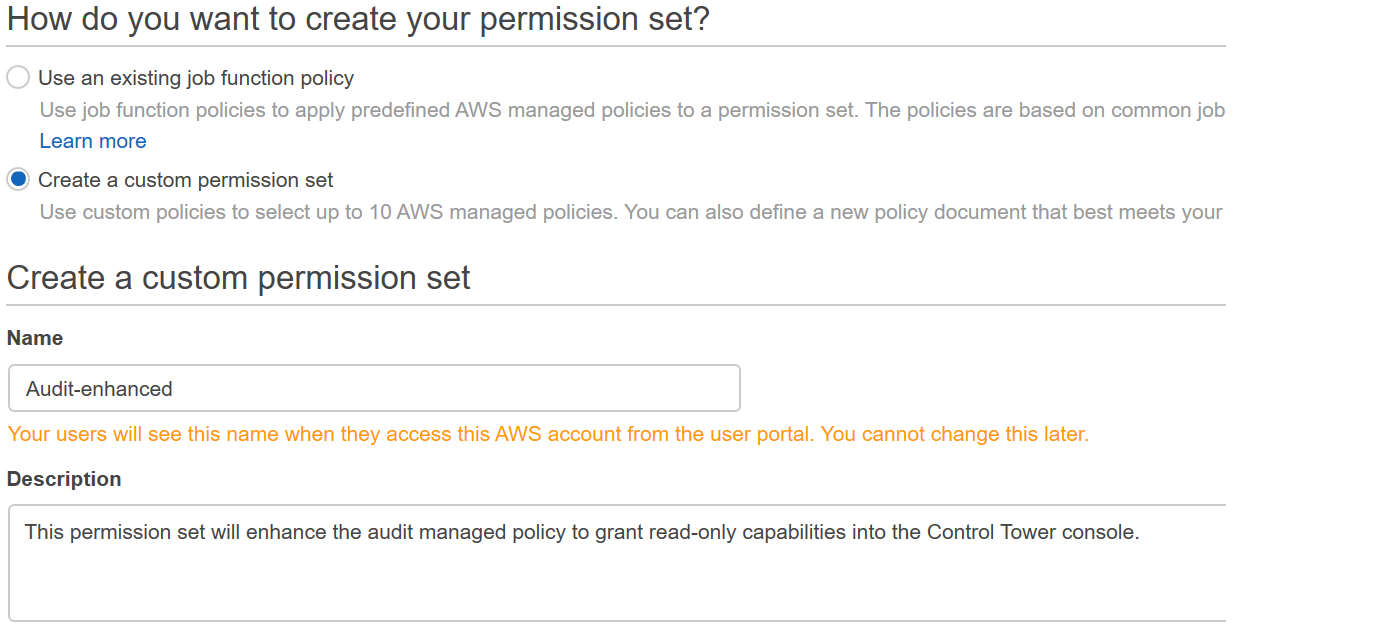Click the 'Create a custom permission set' section heading

(238, 277)
